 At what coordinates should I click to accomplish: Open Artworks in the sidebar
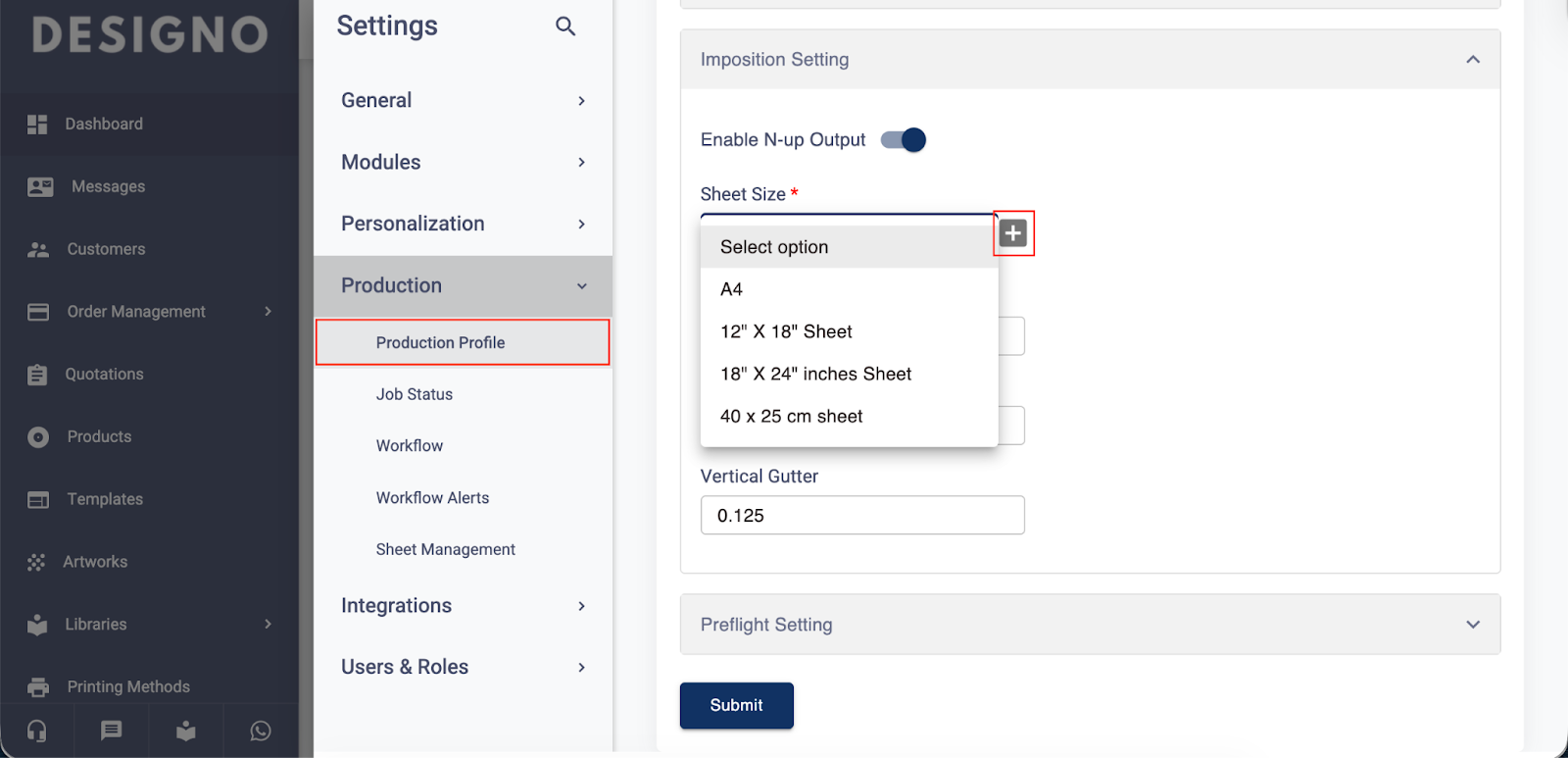tap(95, 562)
